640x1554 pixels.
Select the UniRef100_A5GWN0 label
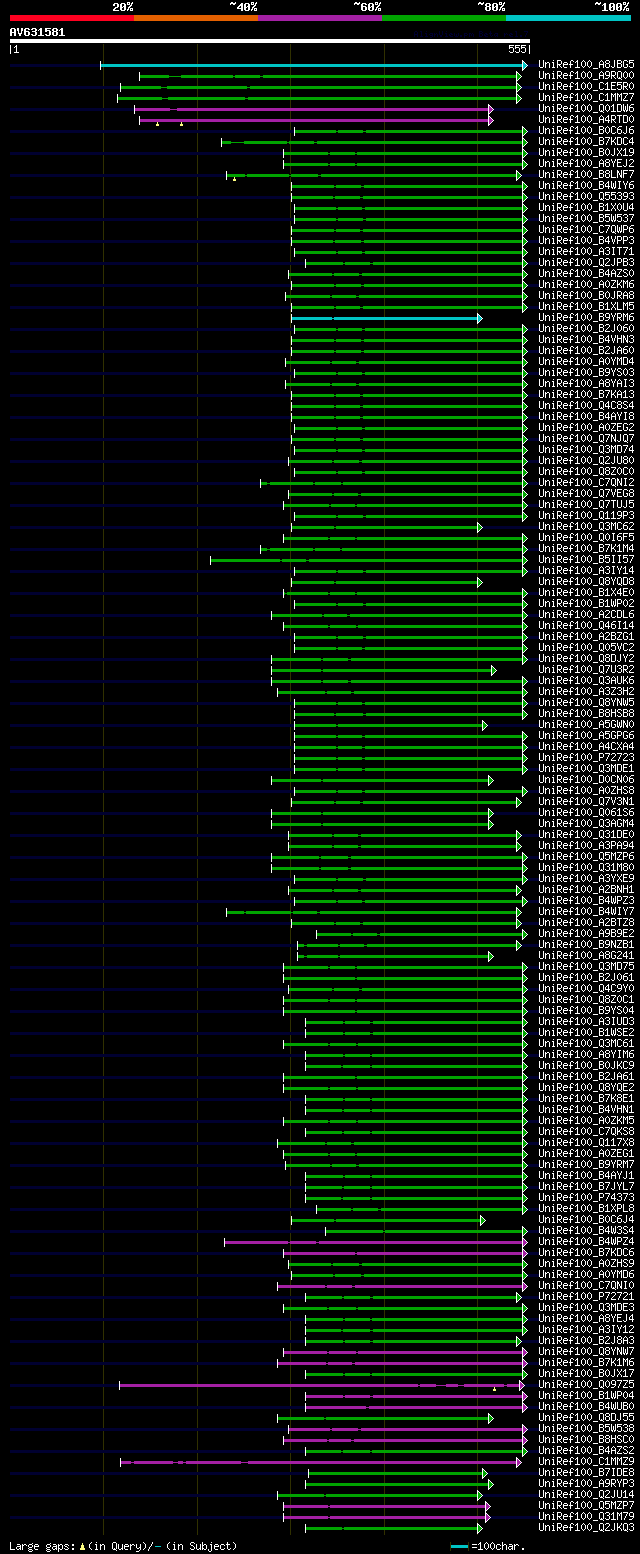(x=586, y=725)
